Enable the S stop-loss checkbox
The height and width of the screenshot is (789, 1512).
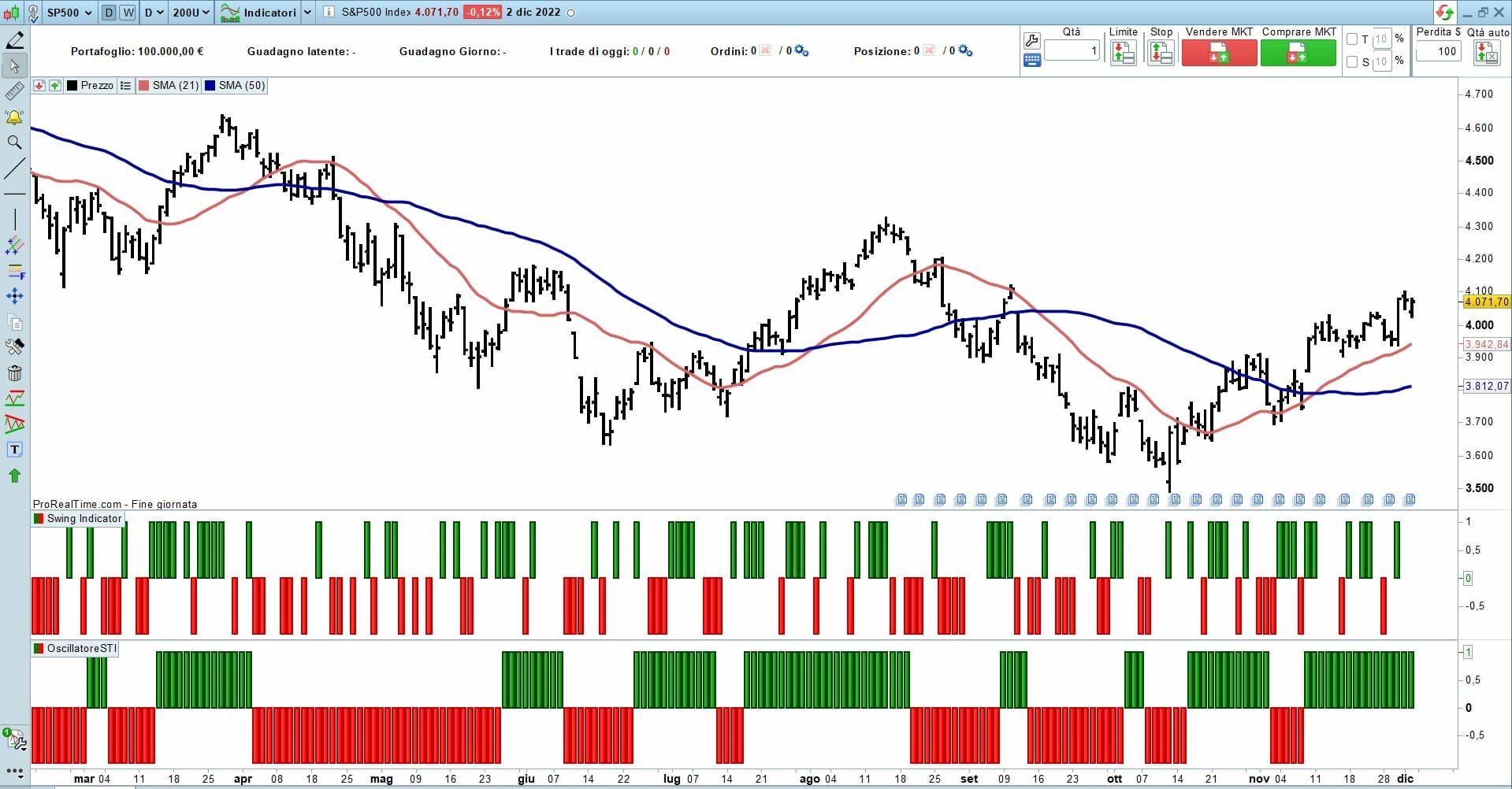1352,61
